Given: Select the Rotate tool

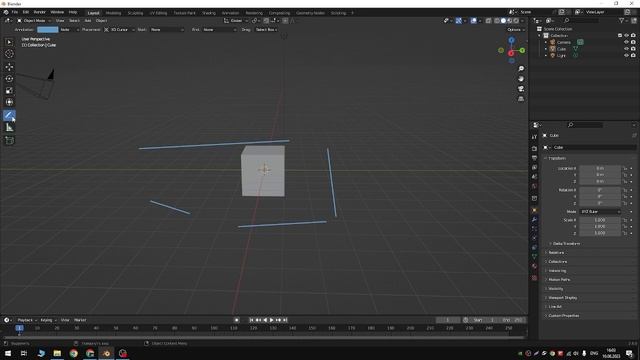Looking at the screenshot, I should point(9,78).
